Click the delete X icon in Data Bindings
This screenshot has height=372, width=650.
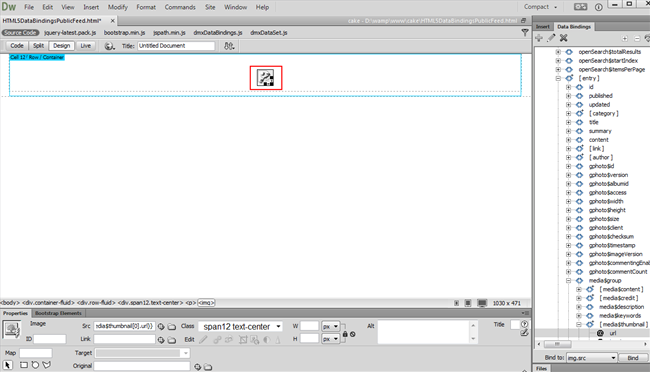click(x=563, y=38)
